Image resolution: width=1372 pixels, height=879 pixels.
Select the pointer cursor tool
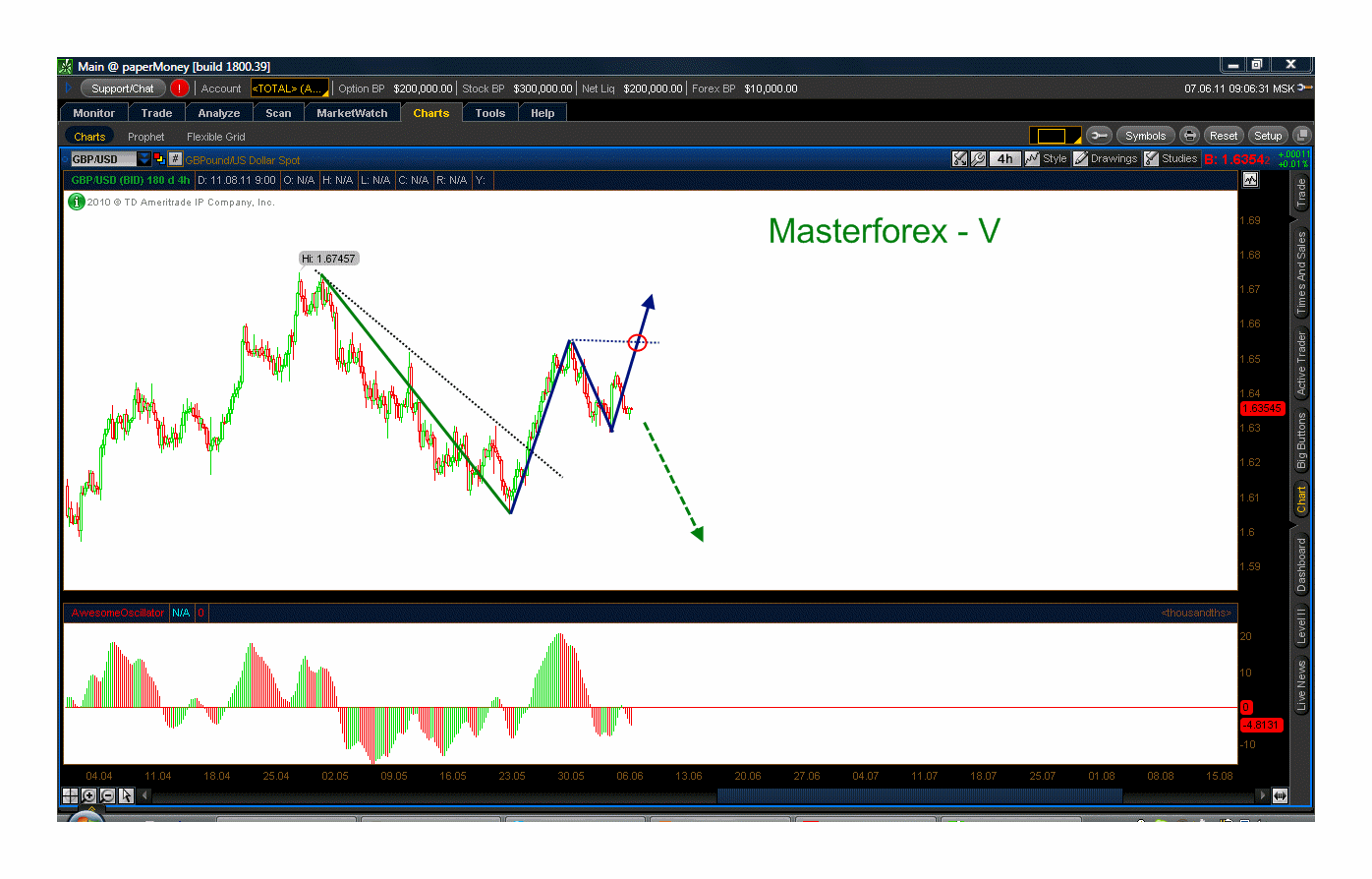(x=126, y=795)
